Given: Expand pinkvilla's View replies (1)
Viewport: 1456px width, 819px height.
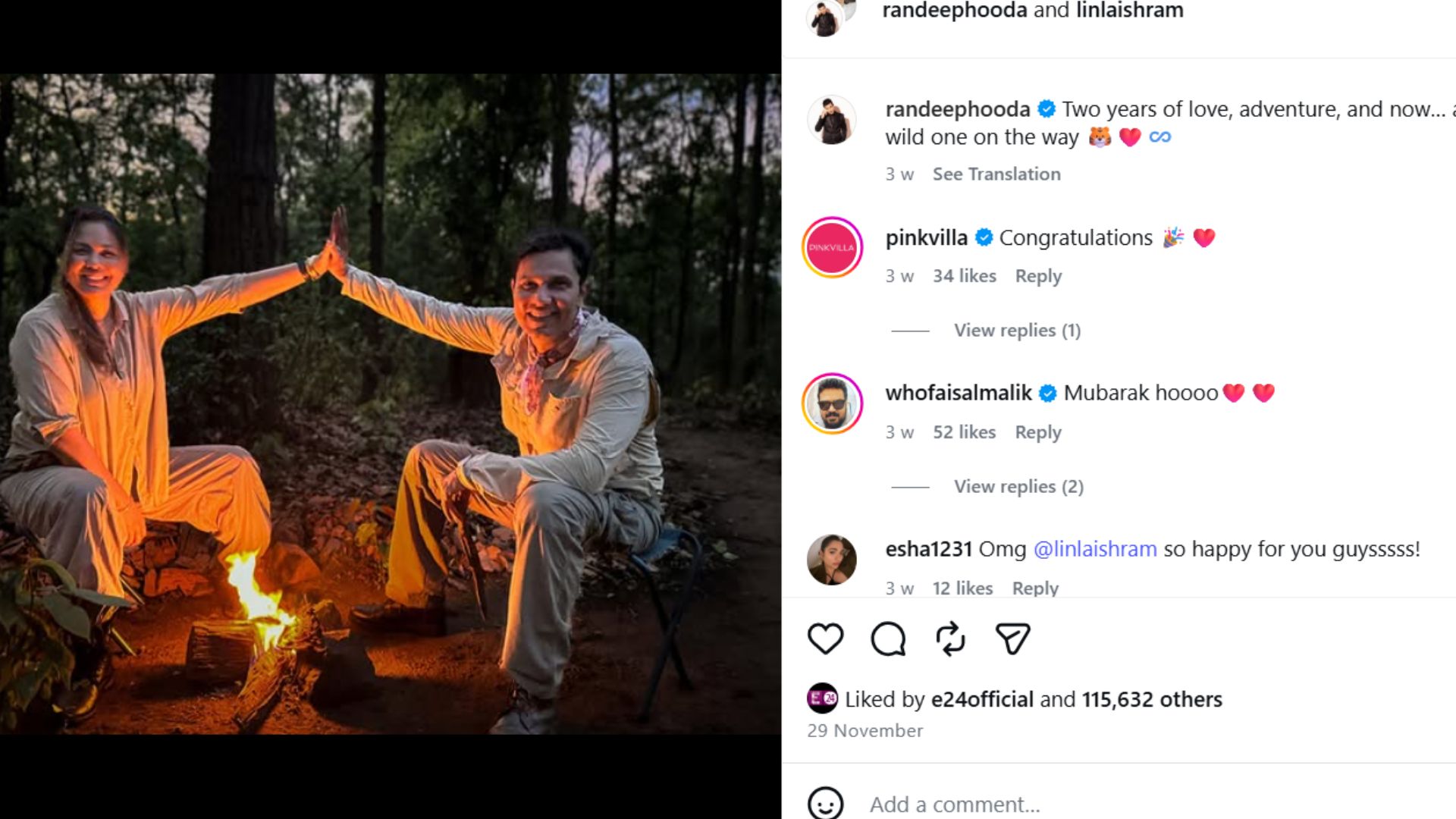Looking at the screenshot, I should click(x=1017, y=331).
